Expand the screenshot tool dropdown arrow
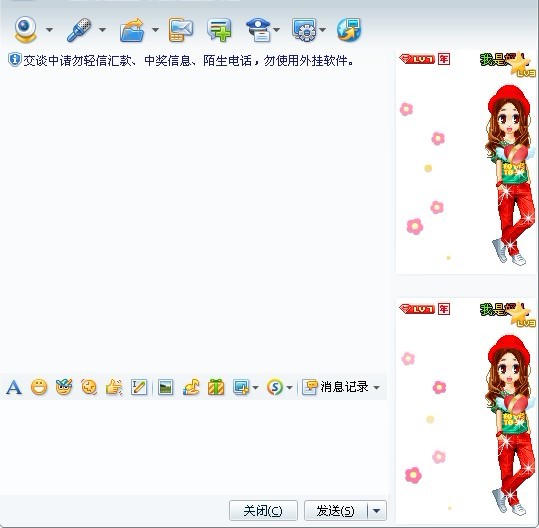This screenshot has height=528, width=539. click(255, 388)
